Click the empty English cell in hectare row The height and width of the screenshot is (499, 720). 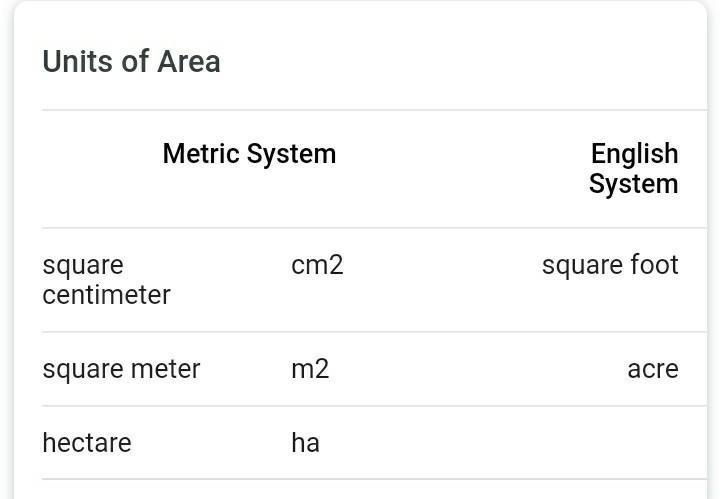pyautogui.click(x=600, y=443)
